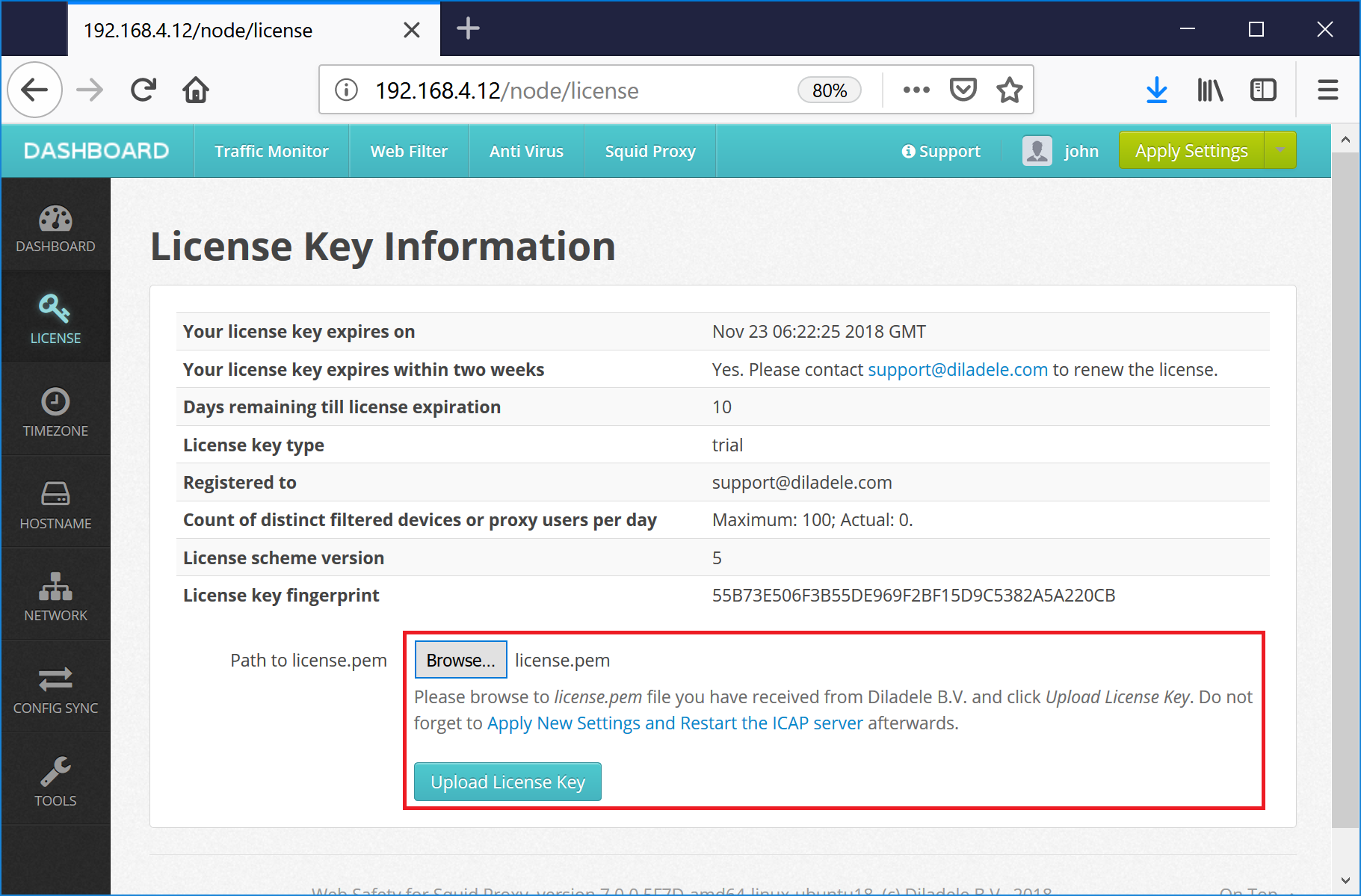Click the Apply Settings button

point(1191,151)
